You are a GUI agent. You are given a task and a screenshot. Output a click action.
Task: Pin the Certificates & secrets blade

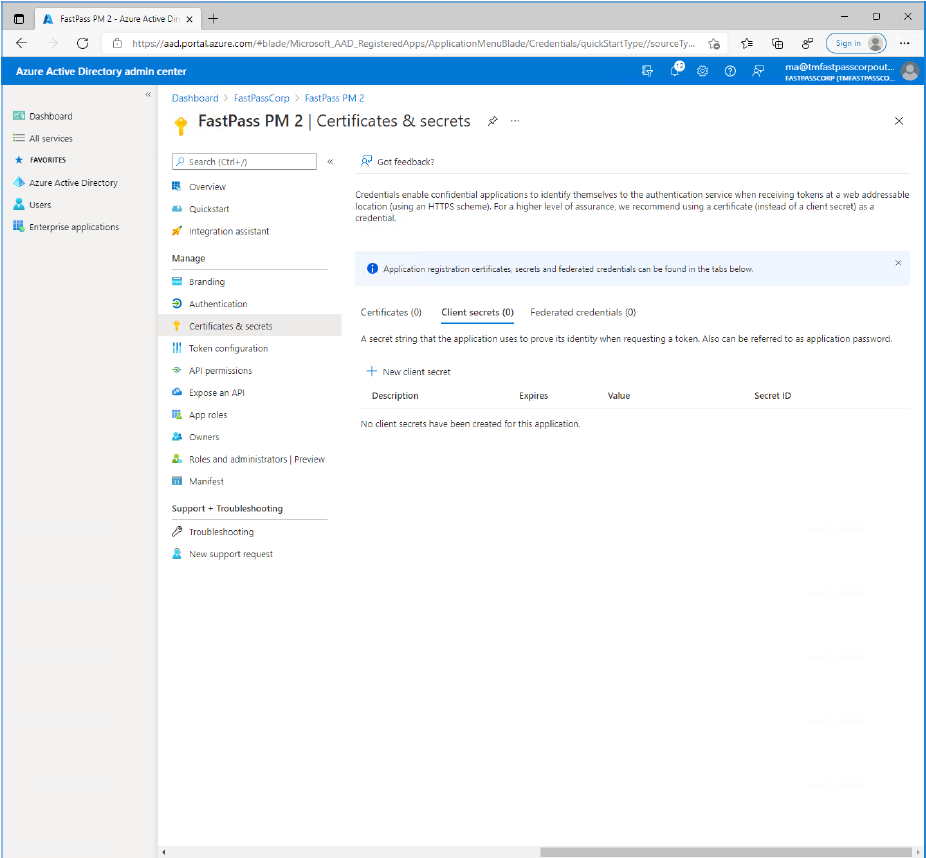(x=492, y=121)
